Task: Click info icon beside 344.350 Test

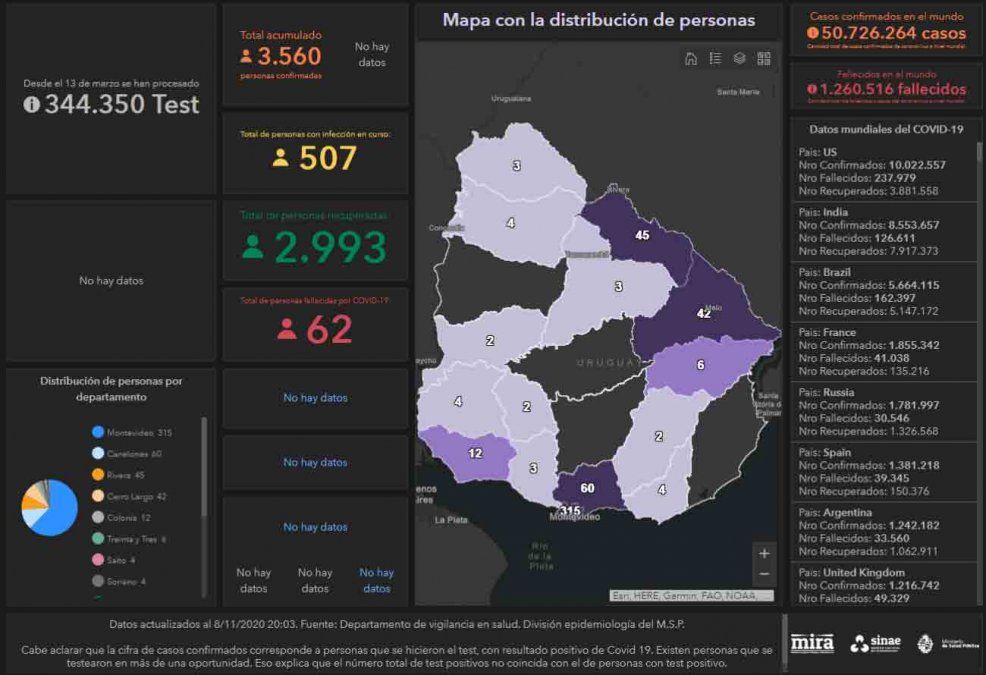Action: pos(32,105)
